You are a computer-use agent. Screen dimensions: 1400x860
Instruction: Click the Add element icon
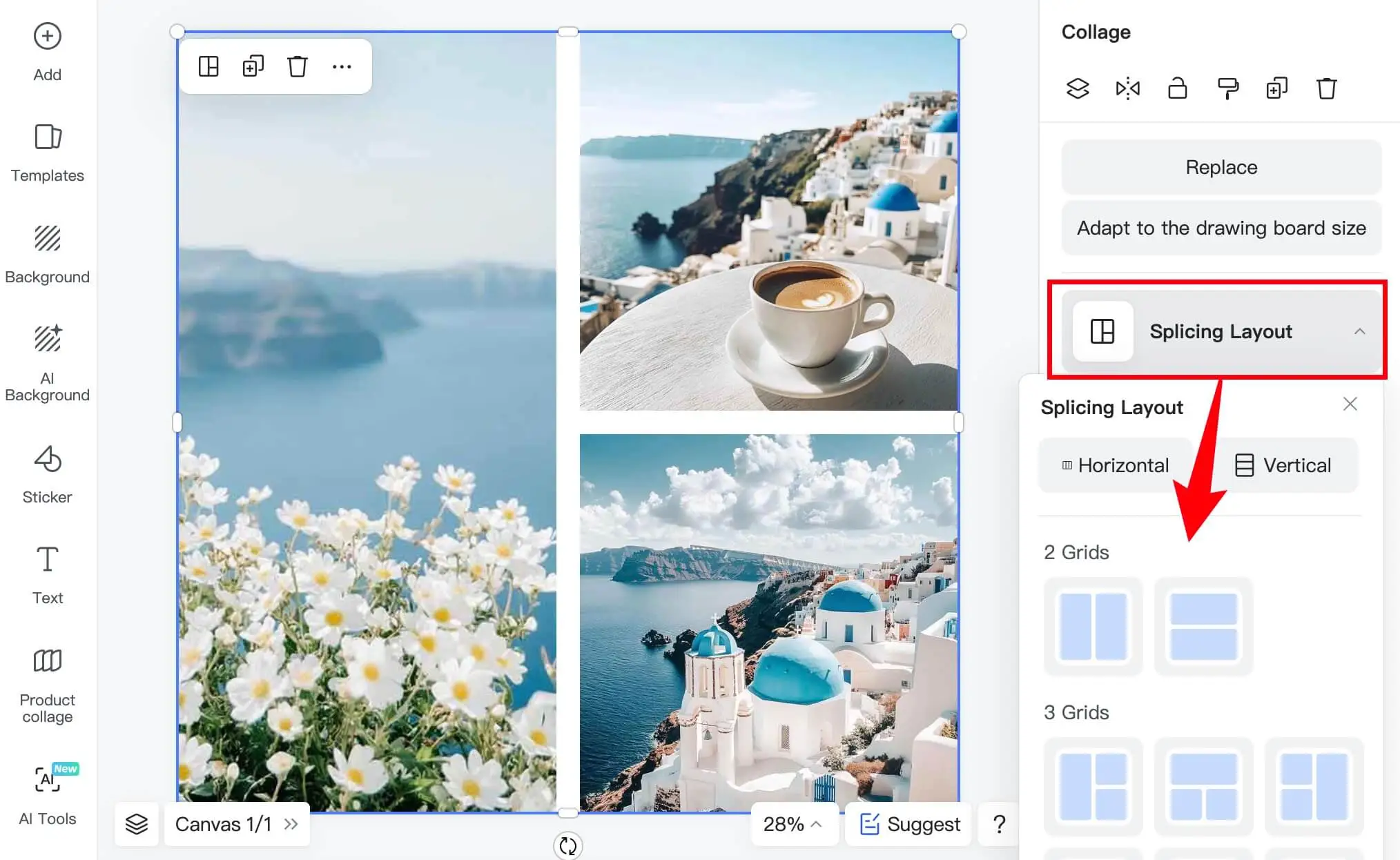[46, 36]
